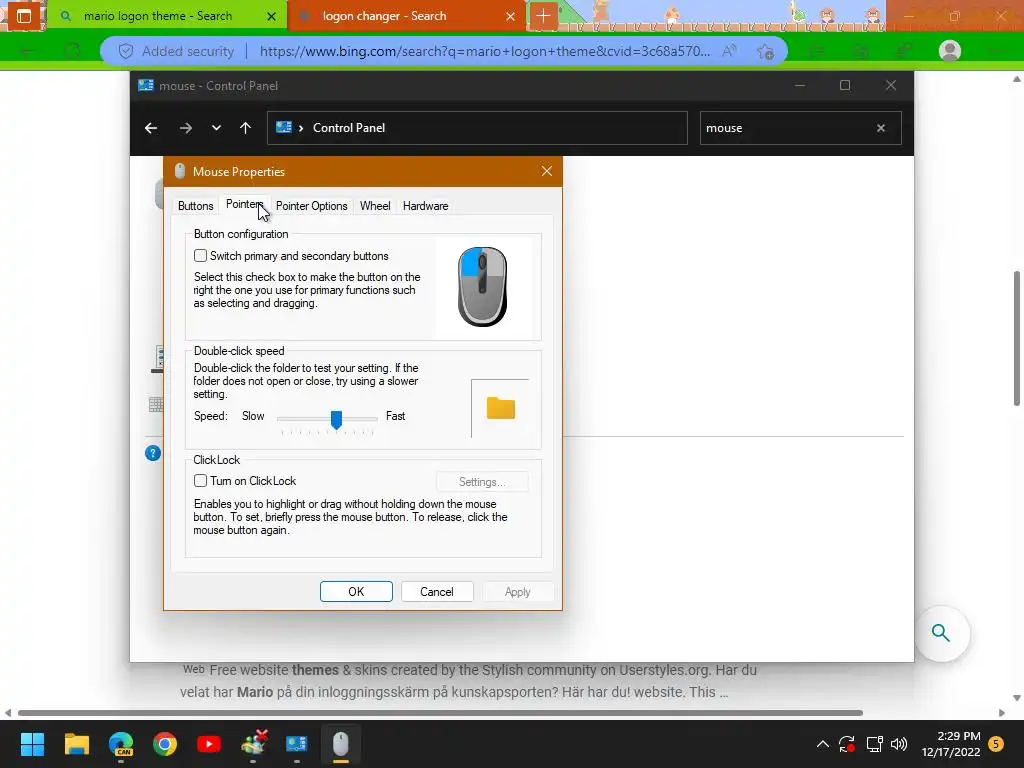Switch to mario logon theme browser tab
Screen dimensions: 1024x768
pyautogui.click(x=157, y=16)
